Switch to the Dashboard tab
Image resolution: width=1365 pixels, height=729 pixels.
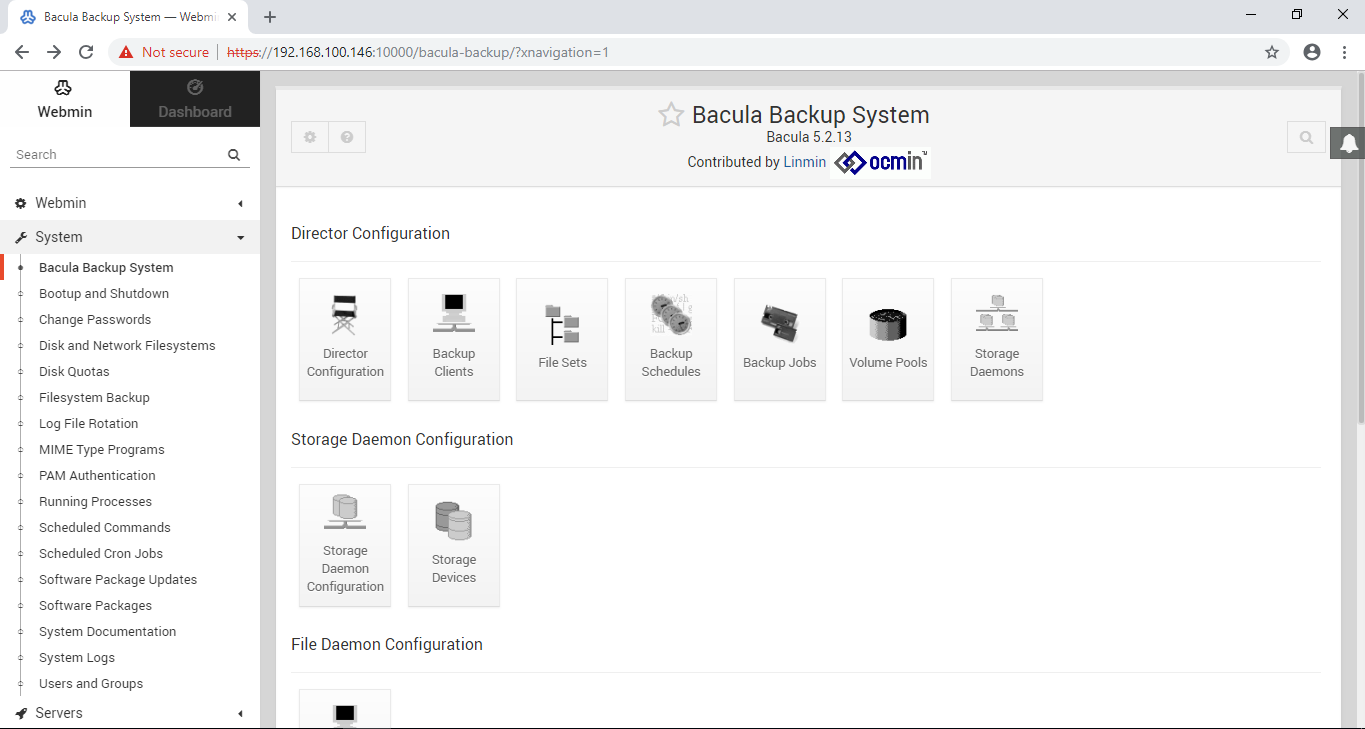(x=194, y=99)
